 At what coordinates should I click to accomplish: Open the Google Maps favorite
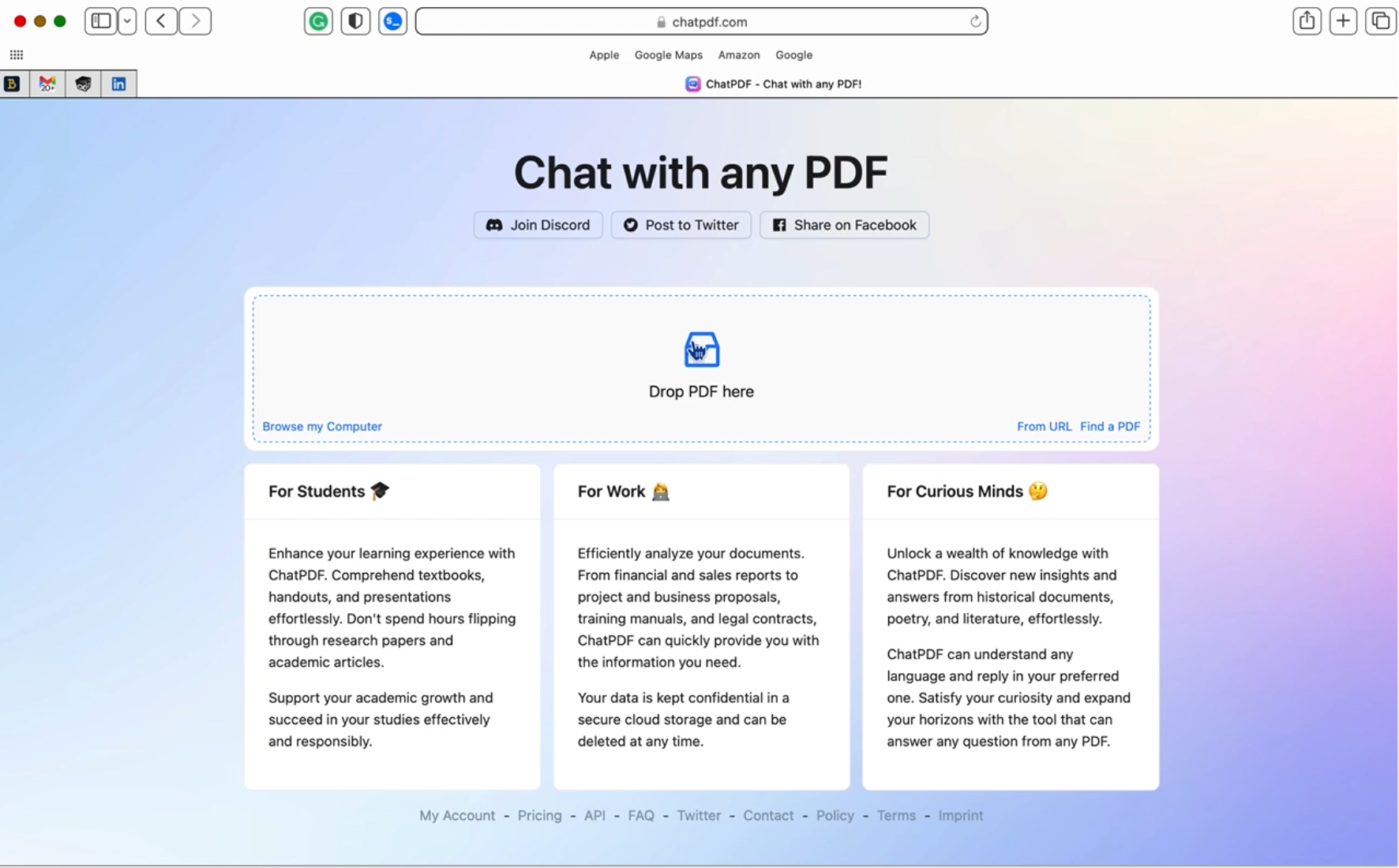click(x=668, y=54)
